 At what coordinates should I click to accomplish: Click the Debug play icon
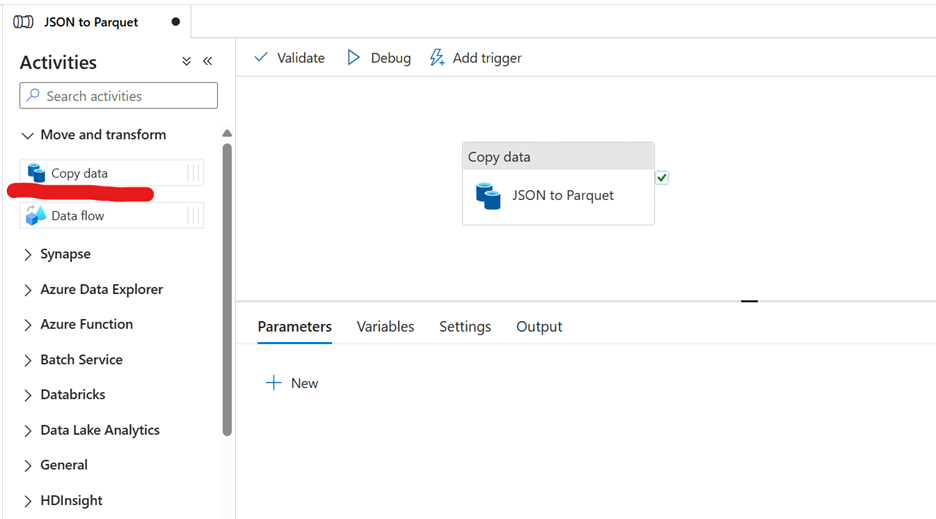pyautogui.click(x=353, y=58)
